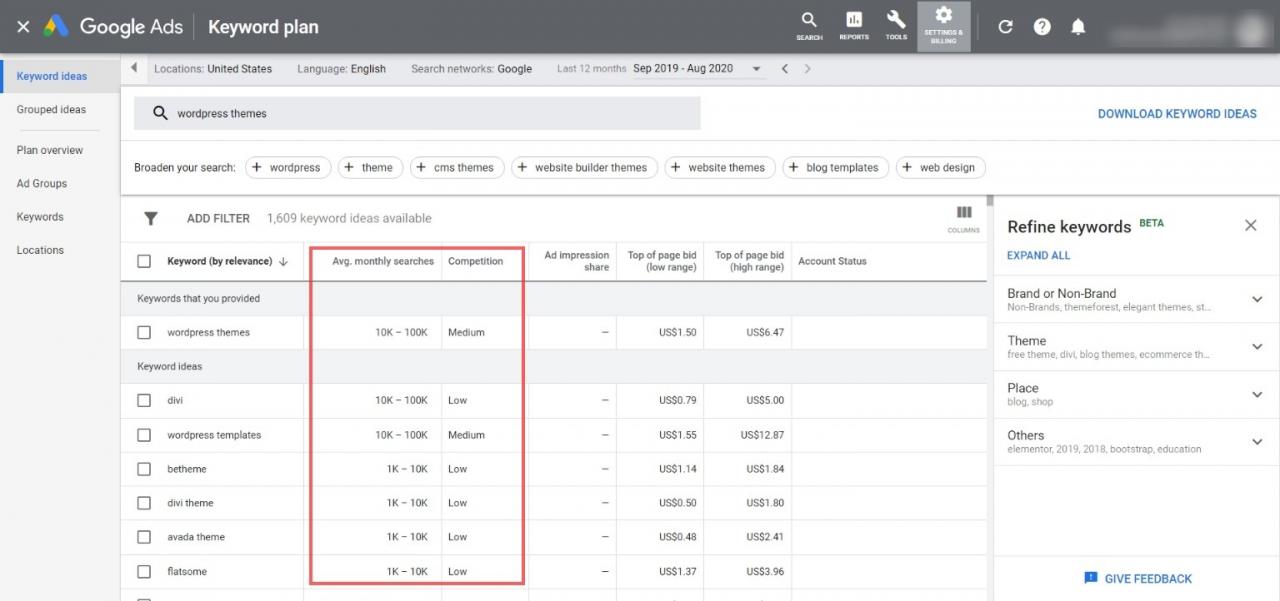Viewport: 1280px width, 601px height.
Task: Click Ad impression share column header
Action: (577, 261)
